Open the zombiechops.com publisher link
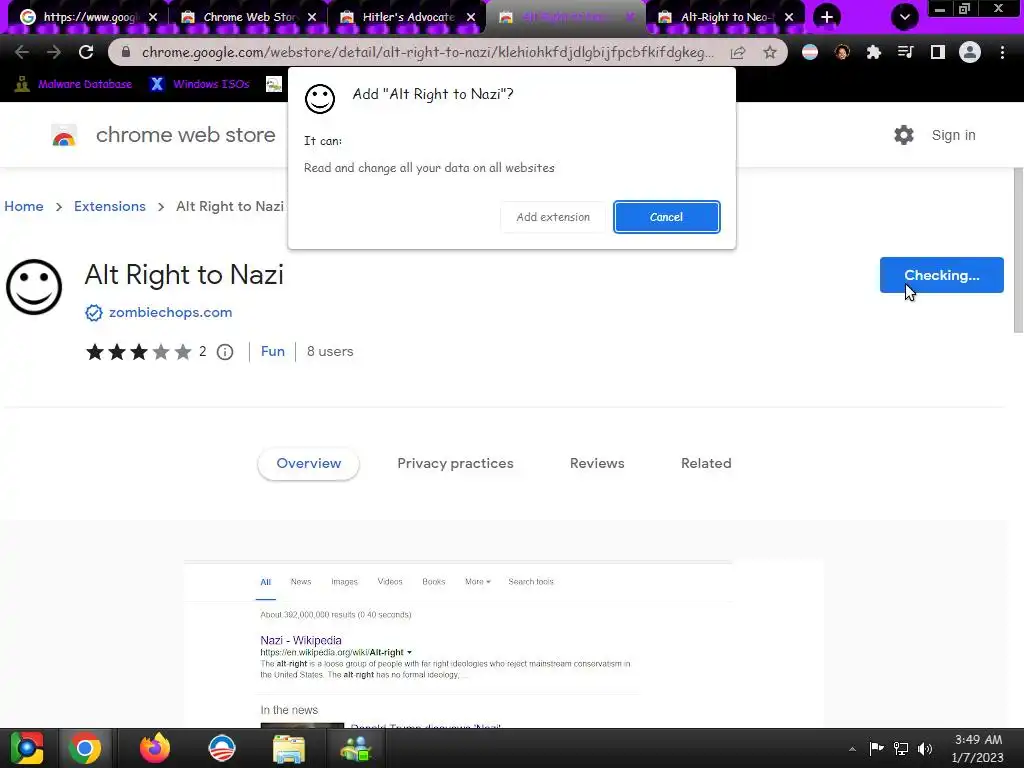 [170, 313]
